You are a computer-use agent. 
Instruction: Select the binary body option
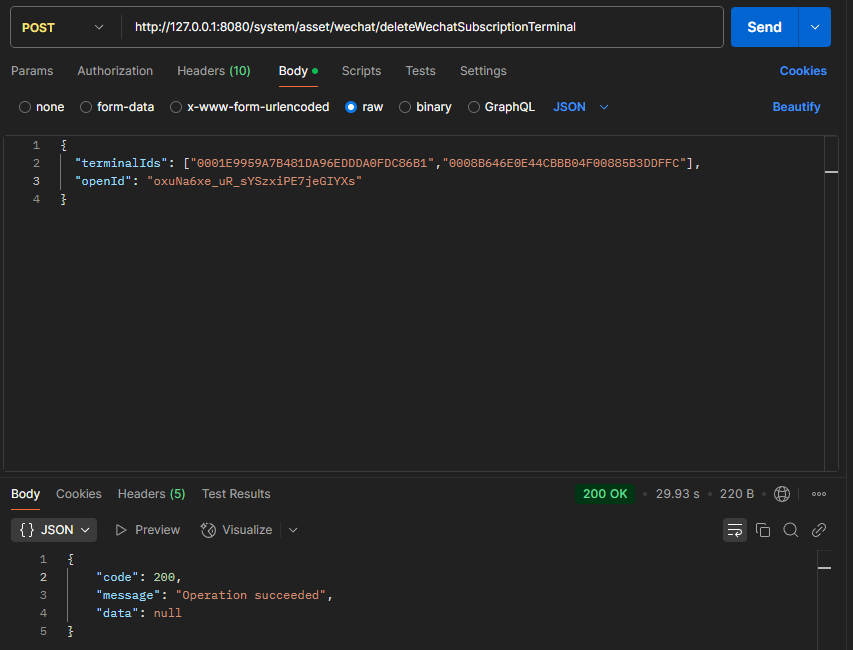(425, 107)
